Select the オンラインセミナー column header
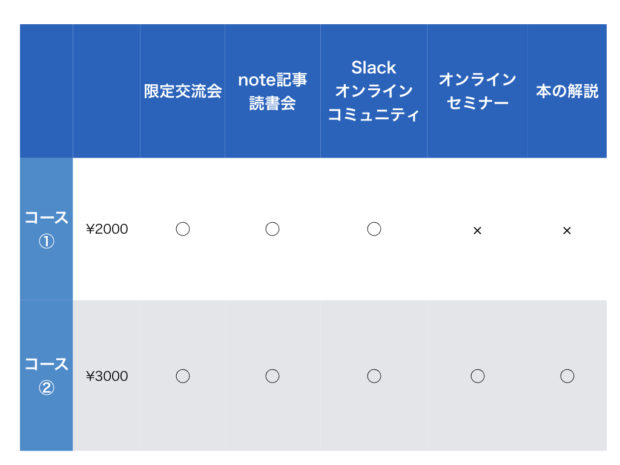The height and width of the screenshot is (465, 620). pyautogui.click(x=477, y=91)
